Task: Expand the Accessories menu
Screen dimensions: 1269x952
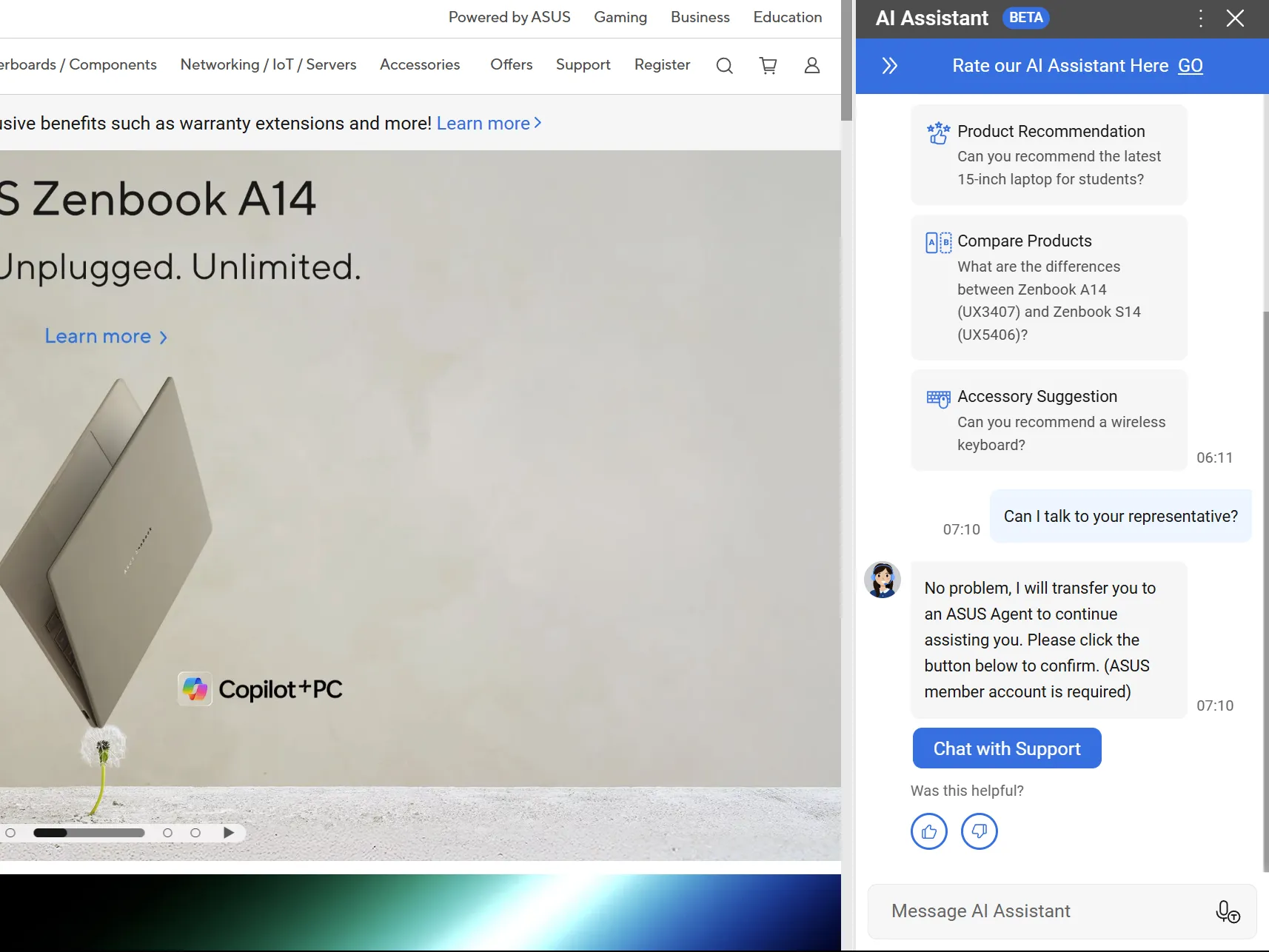Action: [420, 65]
